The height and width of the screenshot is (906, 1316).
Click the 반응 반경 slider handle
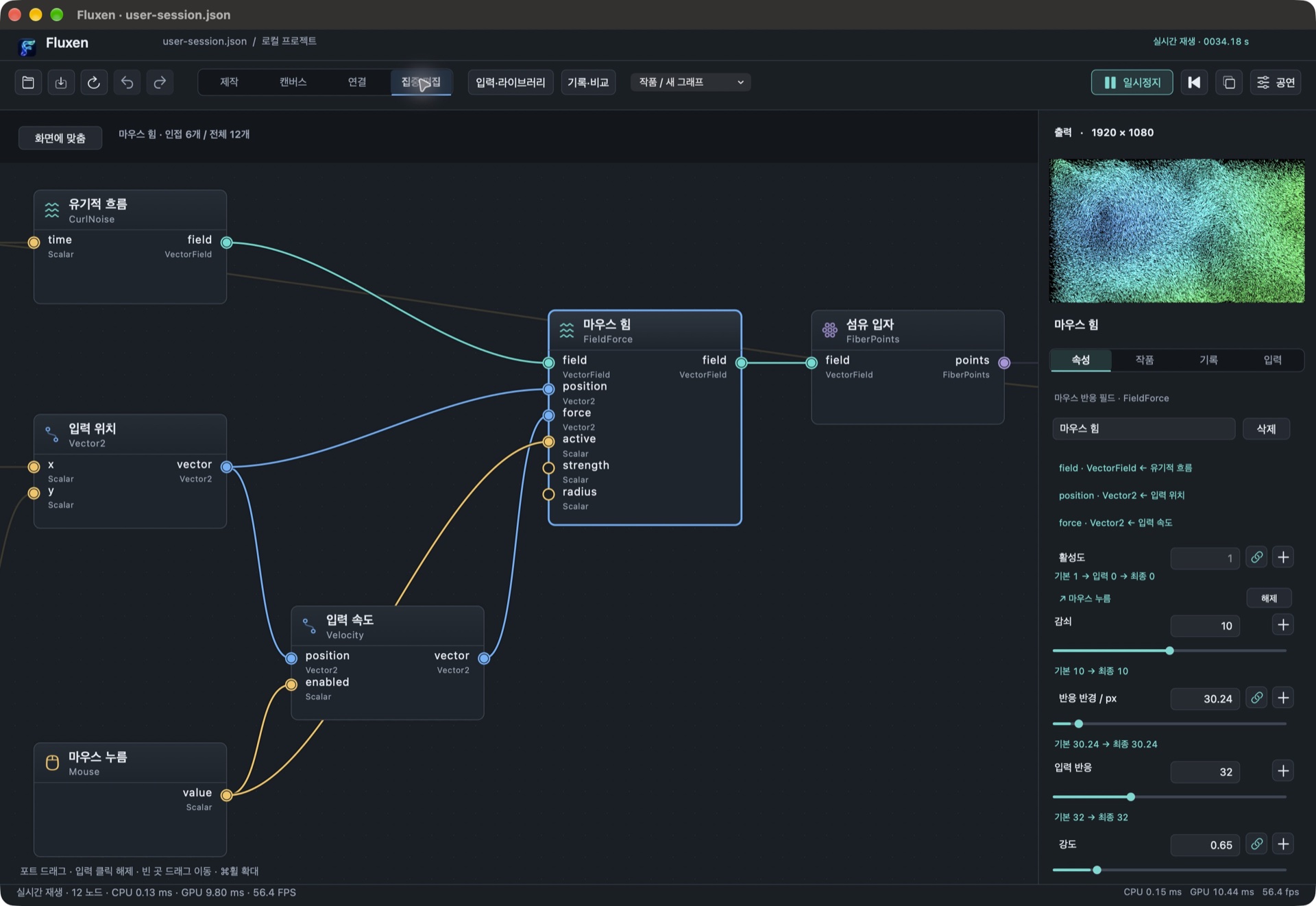point(1078,724)
